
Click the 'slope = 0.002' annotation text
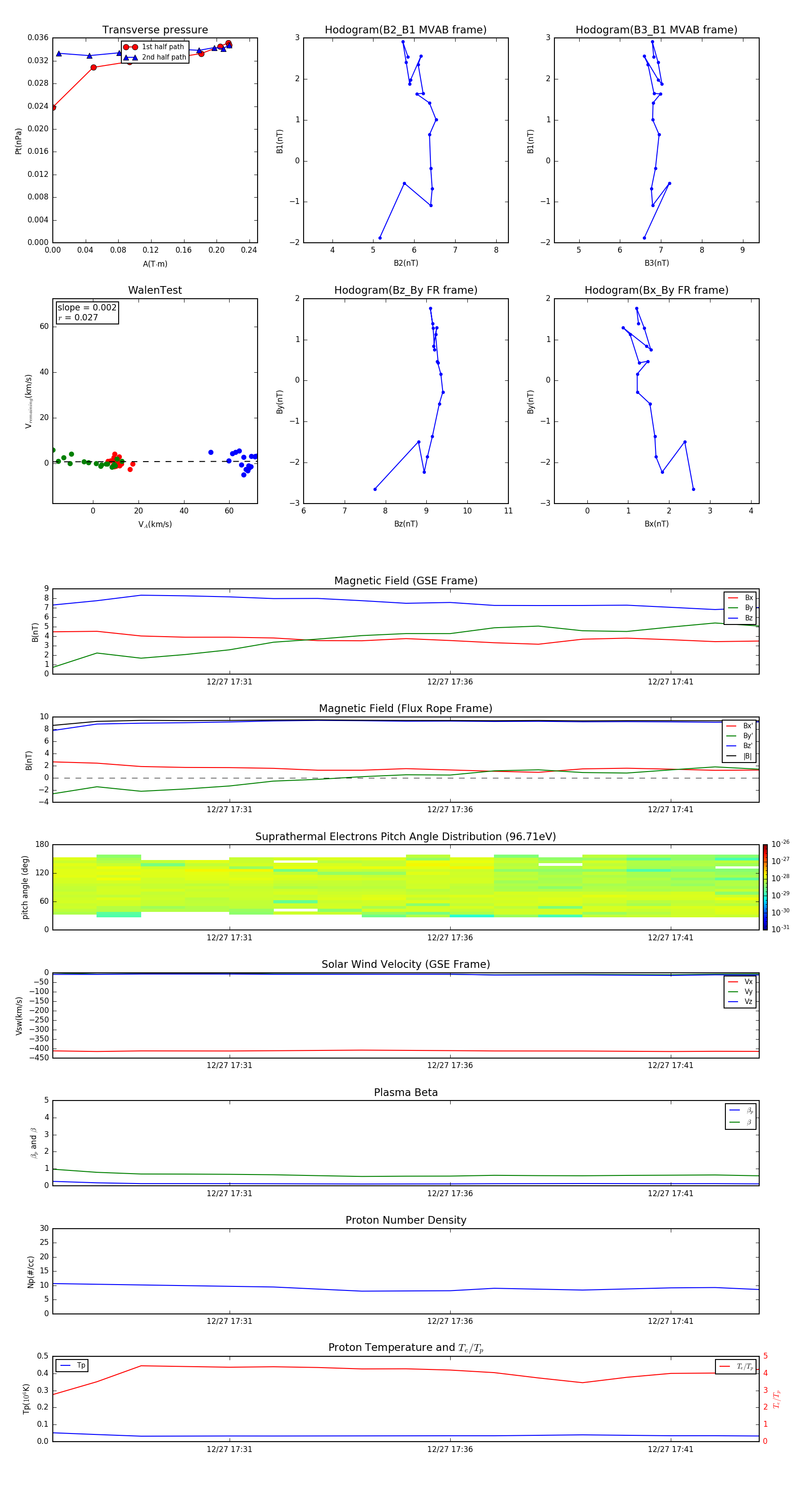pos(87,308)
